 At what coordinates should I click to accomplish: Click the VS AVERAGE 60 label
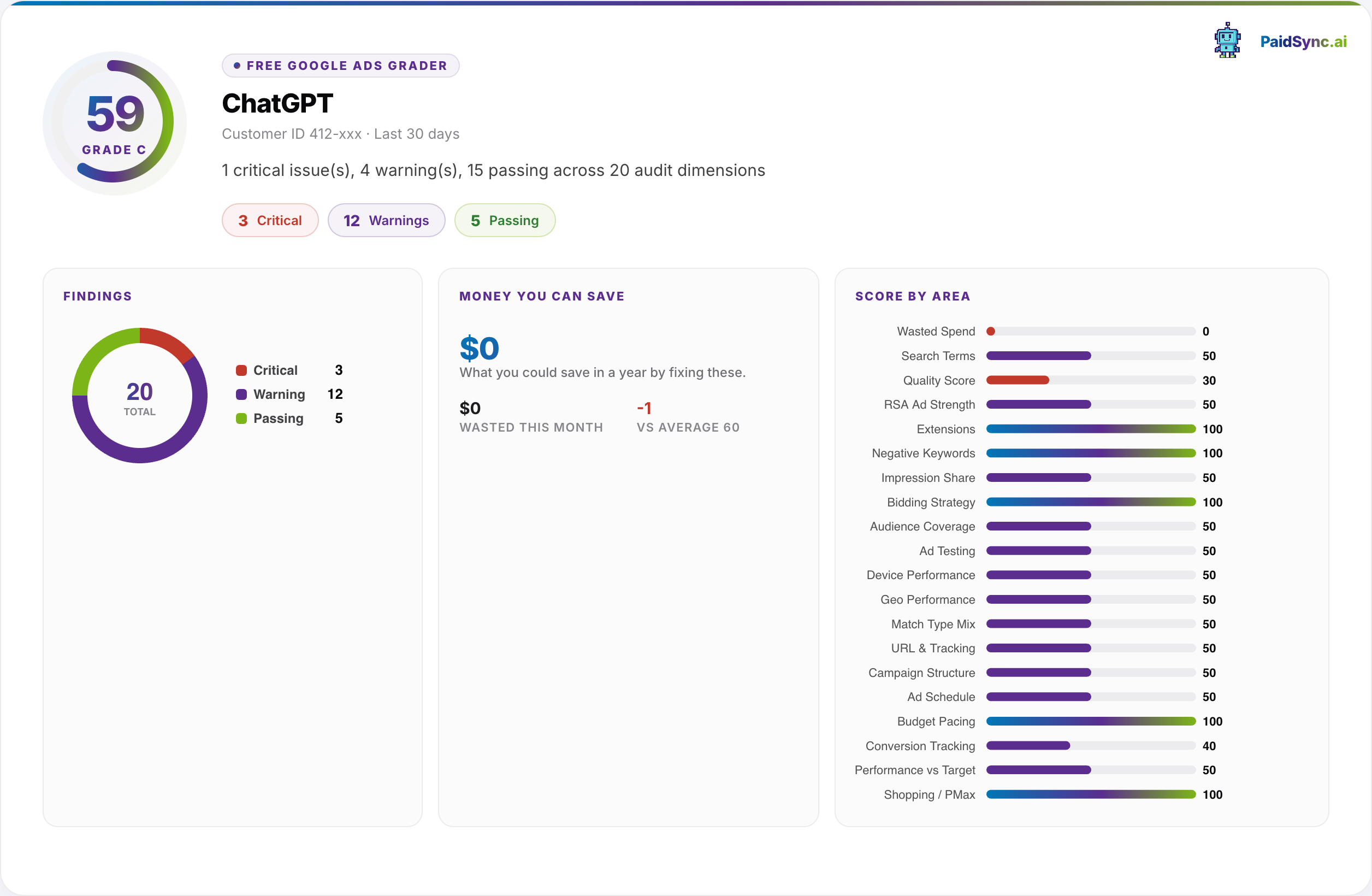coord(688,427)
